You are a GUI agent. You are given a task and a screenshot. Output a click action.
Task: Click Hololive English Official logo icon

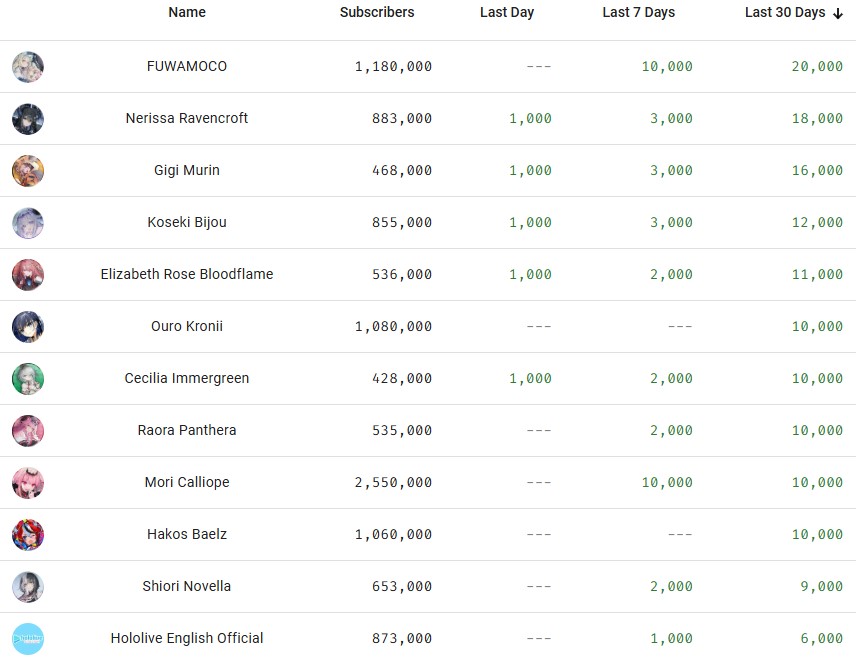pos(28,638)
